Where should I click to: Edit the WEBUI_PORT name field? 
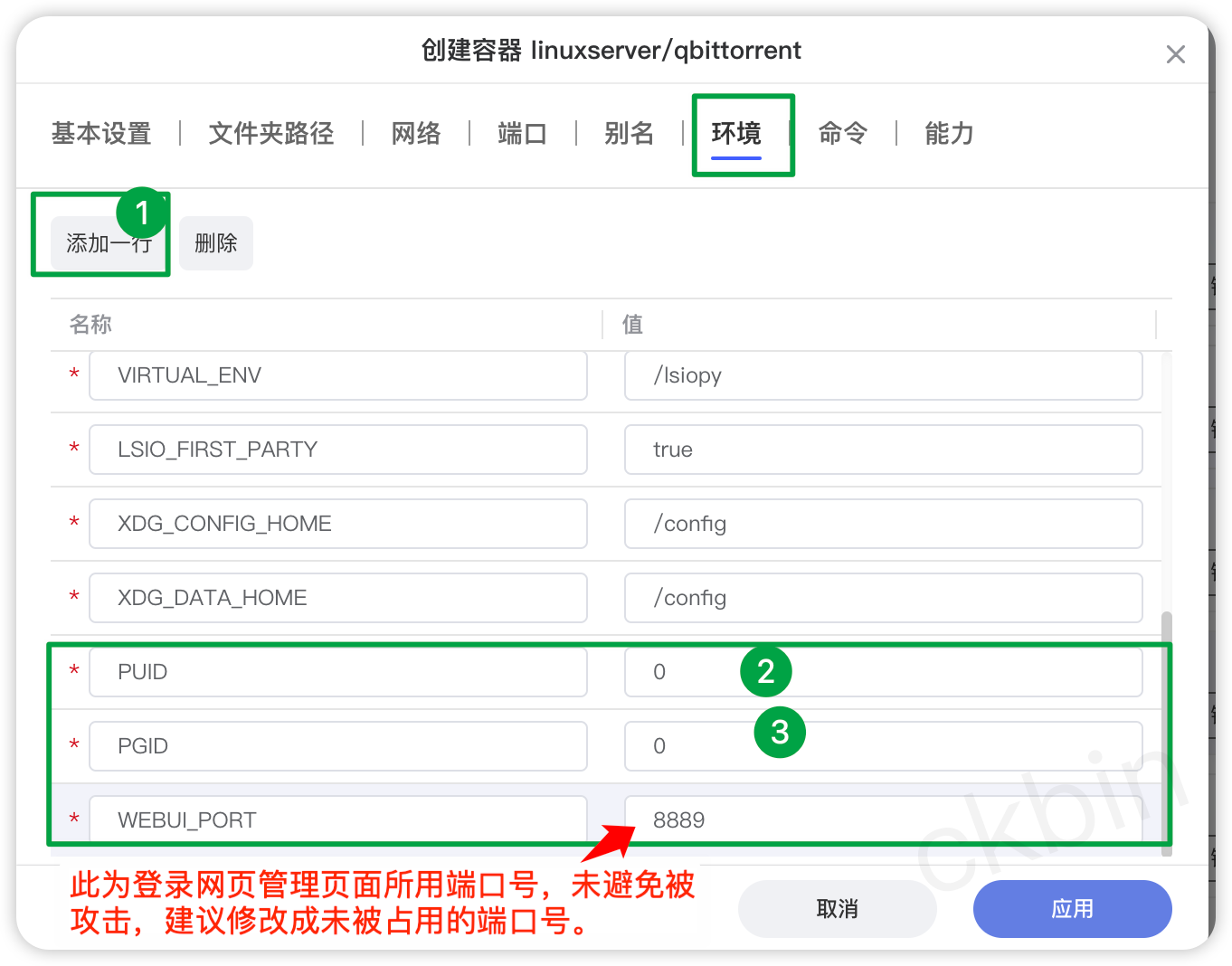click(338, 819)
